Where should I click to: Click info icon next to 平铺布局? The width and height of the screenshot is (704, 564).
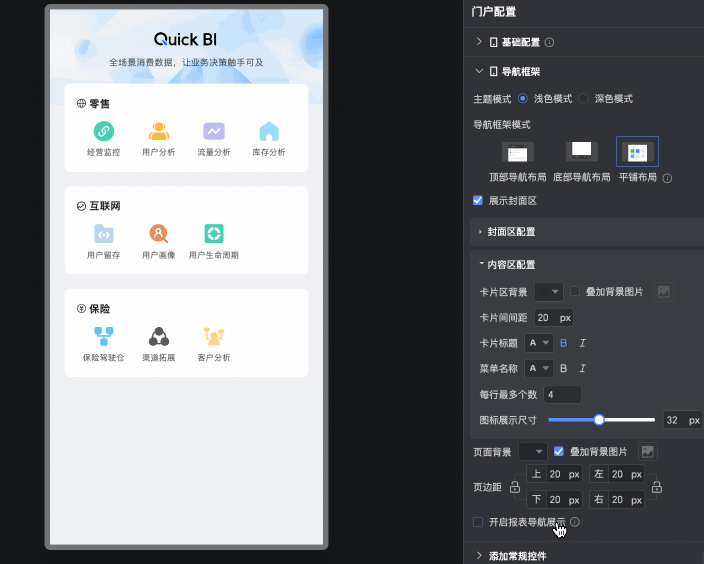[668, 178]
